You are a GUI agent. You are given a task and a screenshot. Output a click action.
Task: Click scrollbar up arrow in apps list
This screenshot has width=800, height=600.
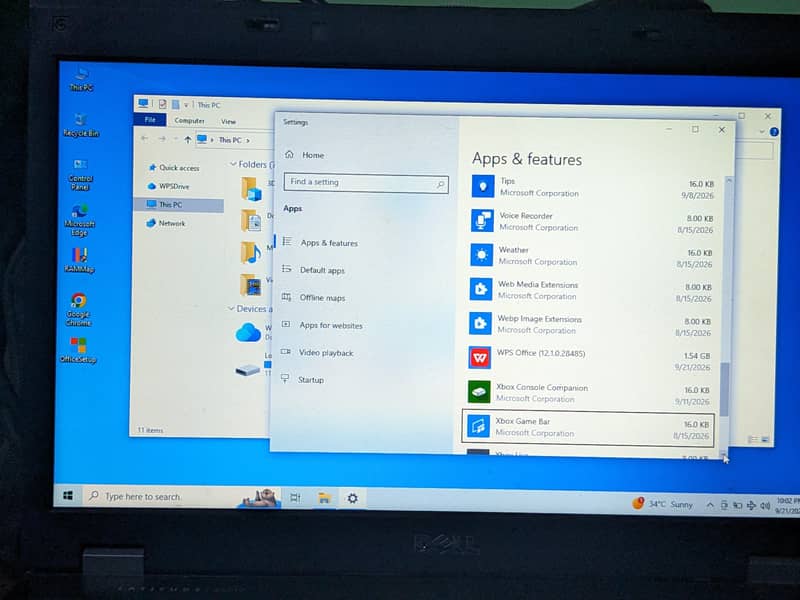[x=729, y=181]
